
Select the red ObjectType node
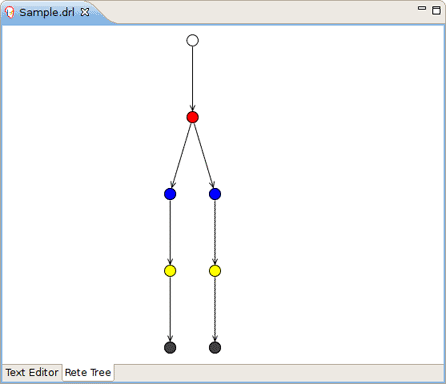[x=192, y=117]
